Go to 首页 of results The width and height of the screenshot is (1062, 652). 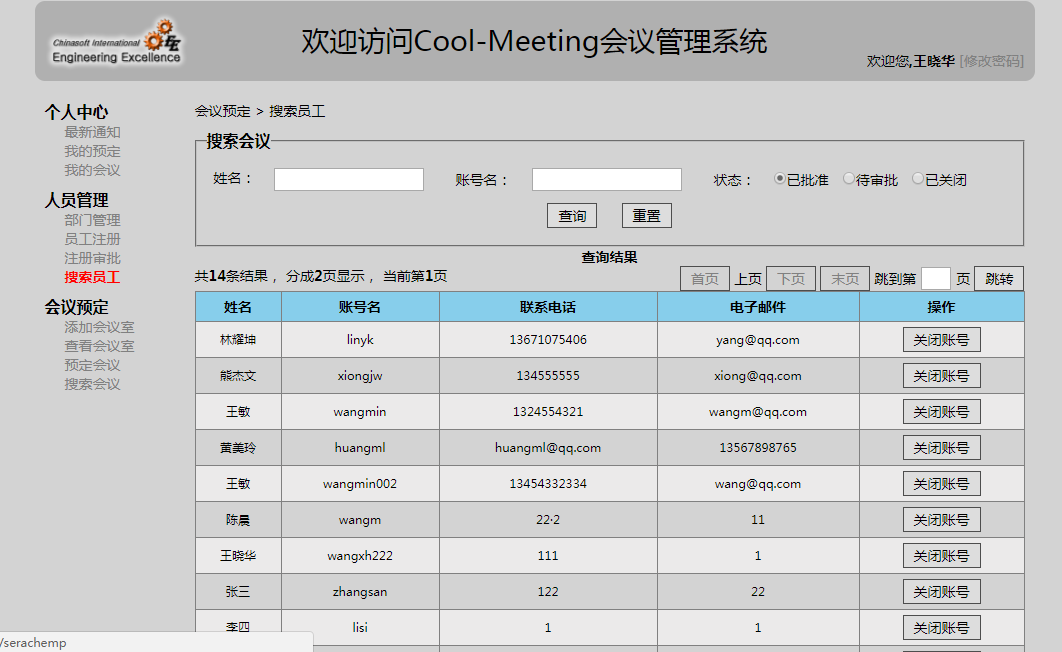click(704, 278)
